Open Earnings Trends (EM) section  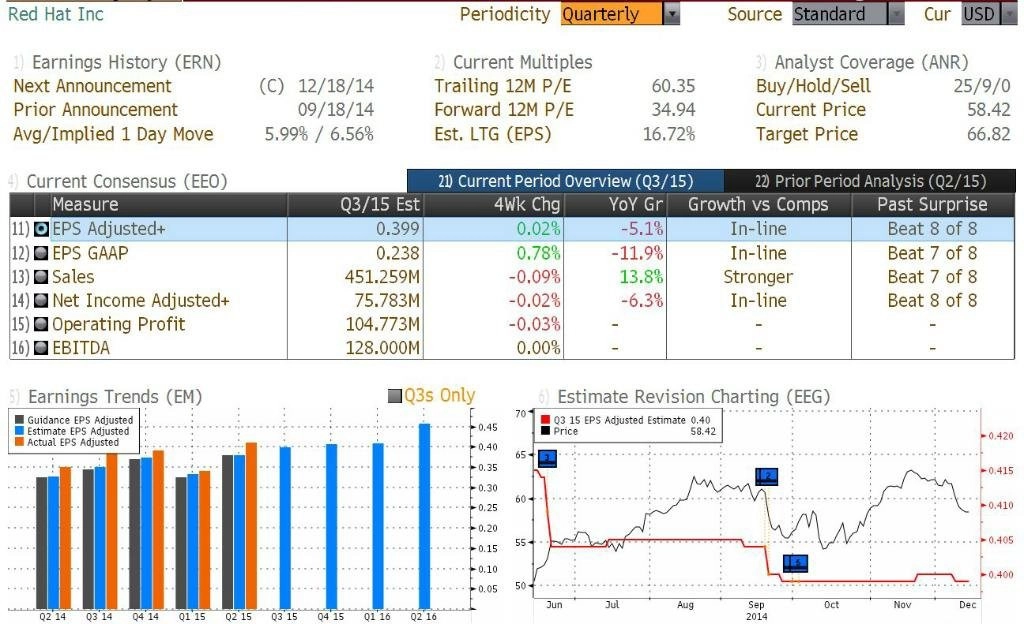point(115,396)
